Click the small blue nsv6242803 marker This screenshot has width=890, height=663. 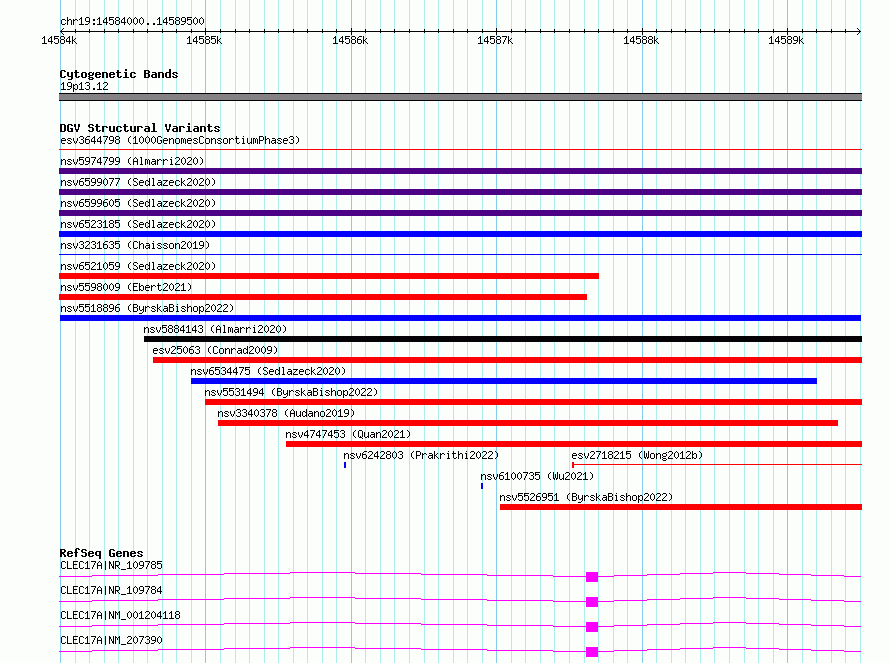[345, 465]
